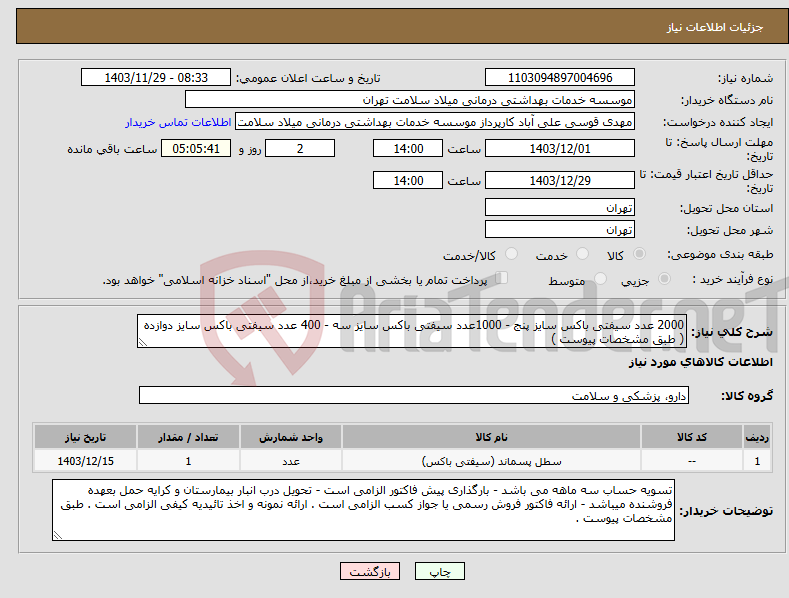789x598 pixels.
Task: Click the توضیحات خریدار text area
Action: click(x=363, y=510)
